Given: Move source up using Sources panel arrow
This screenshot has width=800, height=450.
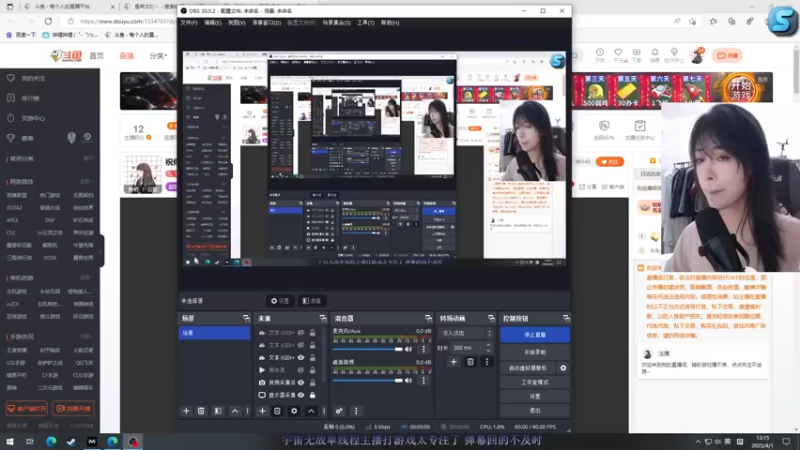Looking at the screenshot, I should pyautogui.click(x=311, y=411).
